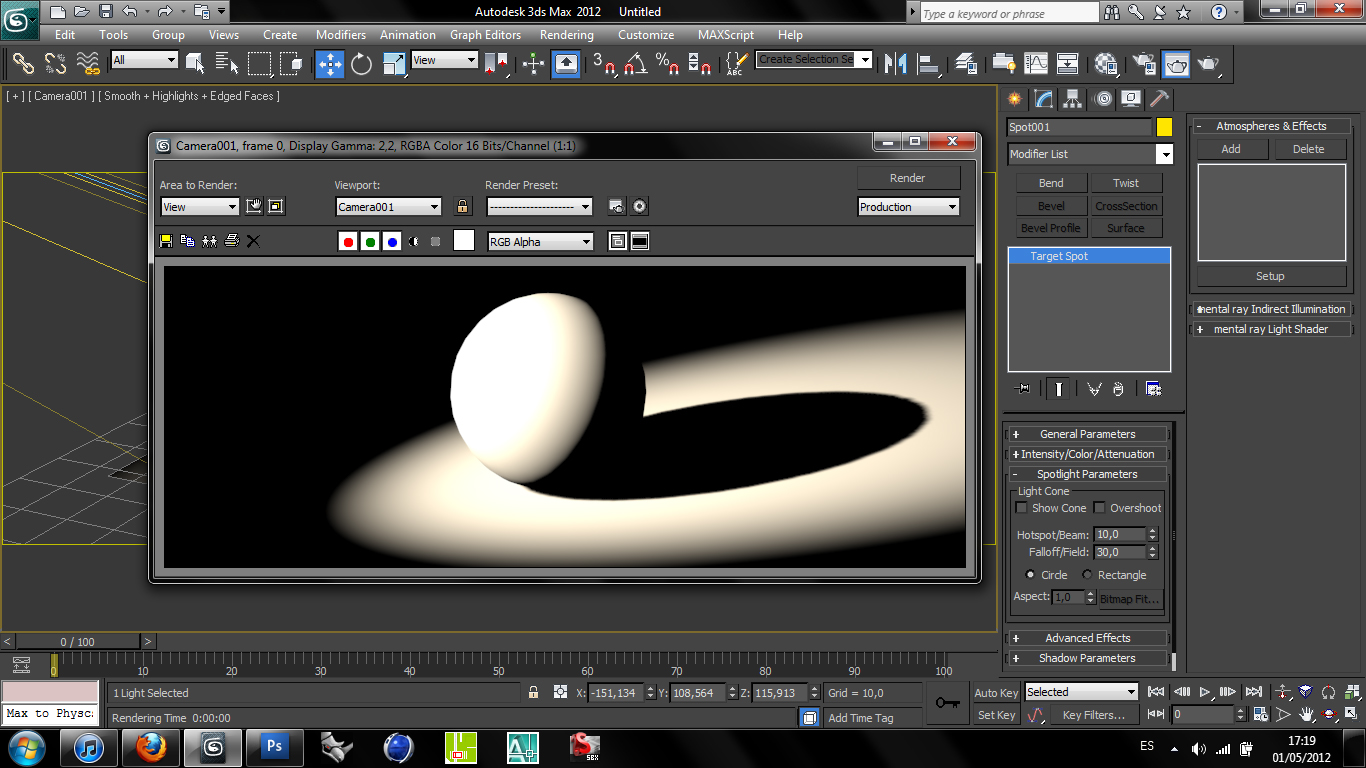Enable the Overshoot checkbox
This screenshot has height=768, width=1366.
point(1099,507)
